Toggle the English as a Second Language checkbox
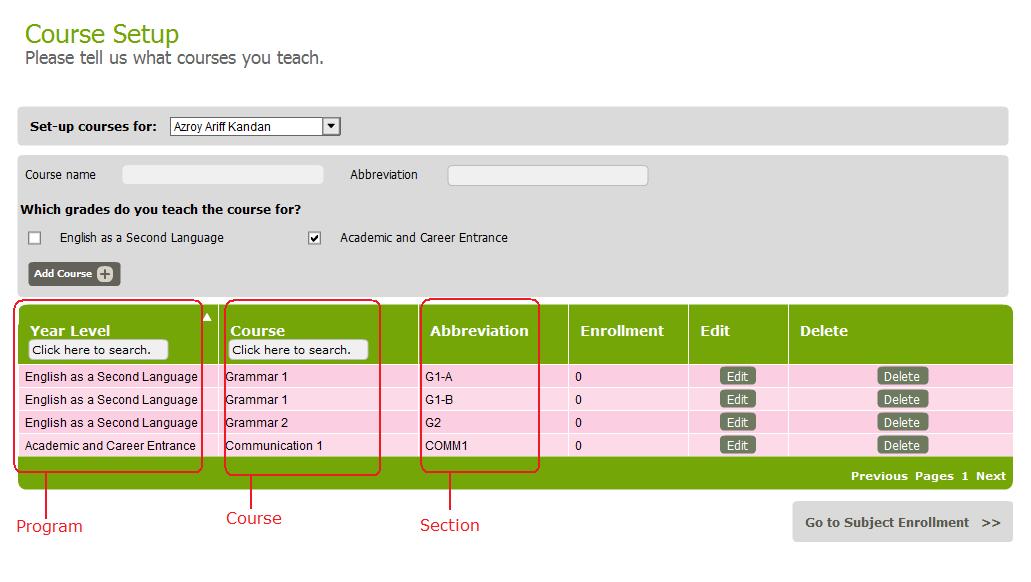 click(x=35, y=238)
